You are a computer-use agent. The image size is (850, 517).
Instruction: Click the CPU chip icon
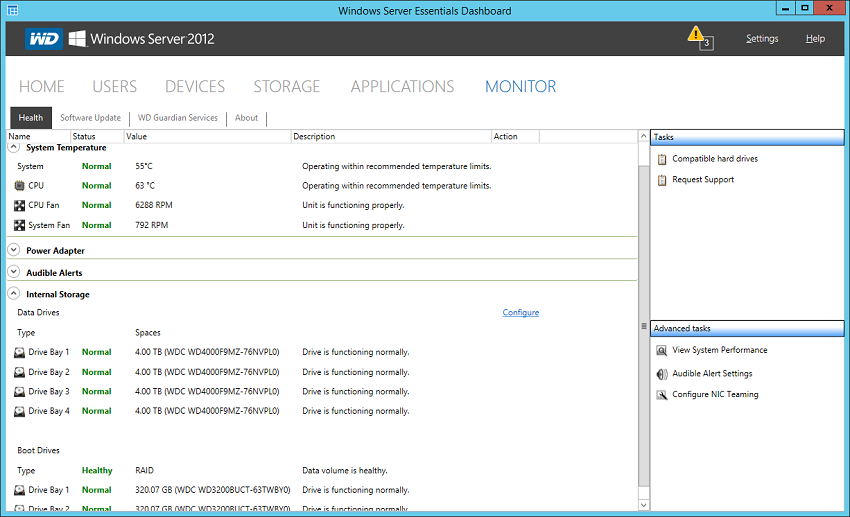tap(20, 186)
